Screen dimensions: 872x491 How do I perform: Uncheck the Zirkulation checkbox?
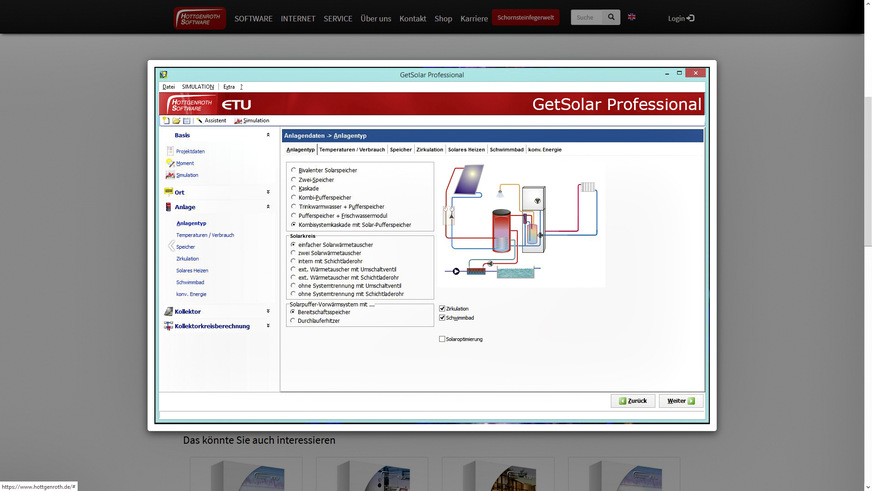[x=442, y=308]
